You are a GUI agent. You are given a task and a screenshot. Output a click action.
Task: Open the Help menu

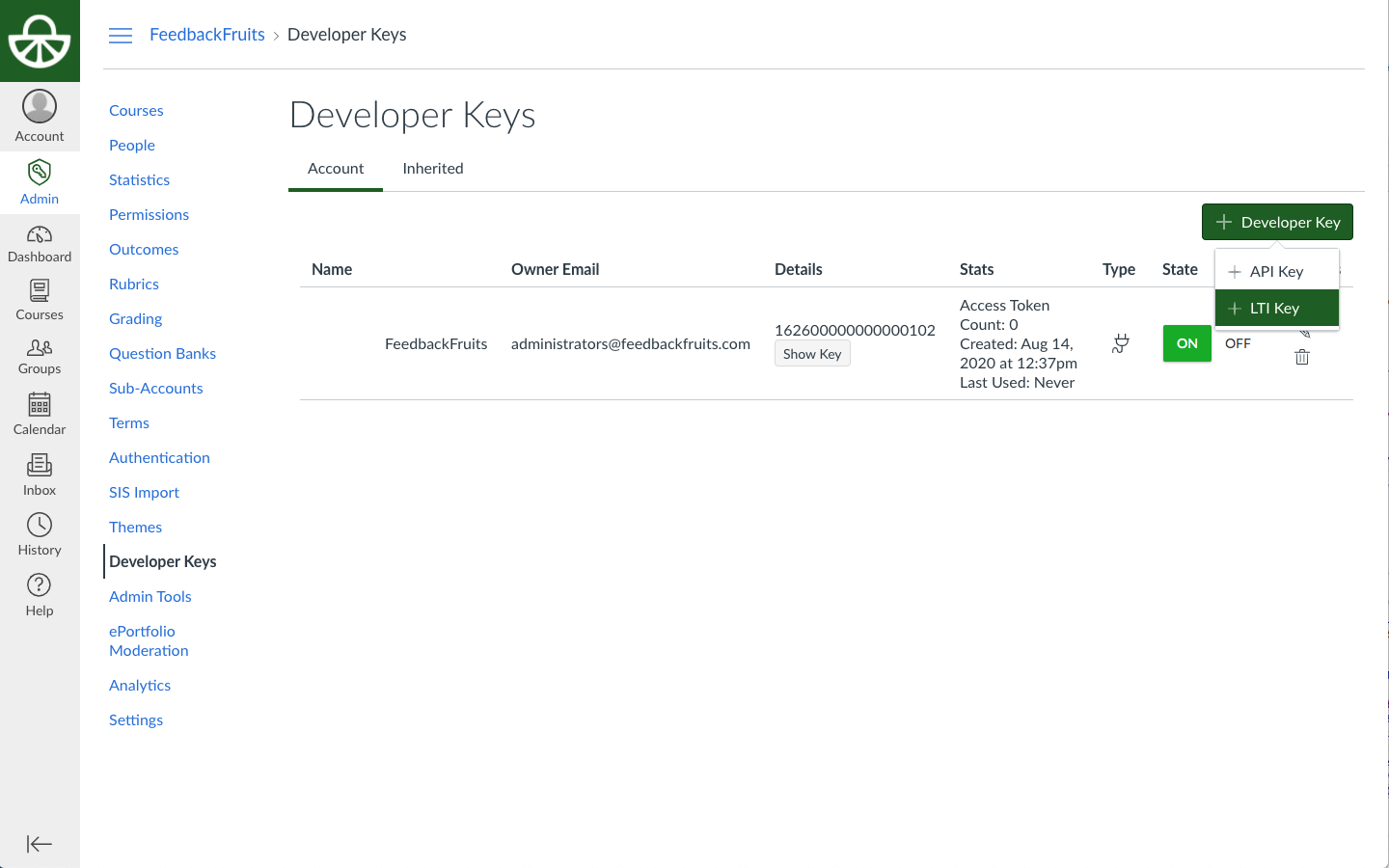[40, 595]
